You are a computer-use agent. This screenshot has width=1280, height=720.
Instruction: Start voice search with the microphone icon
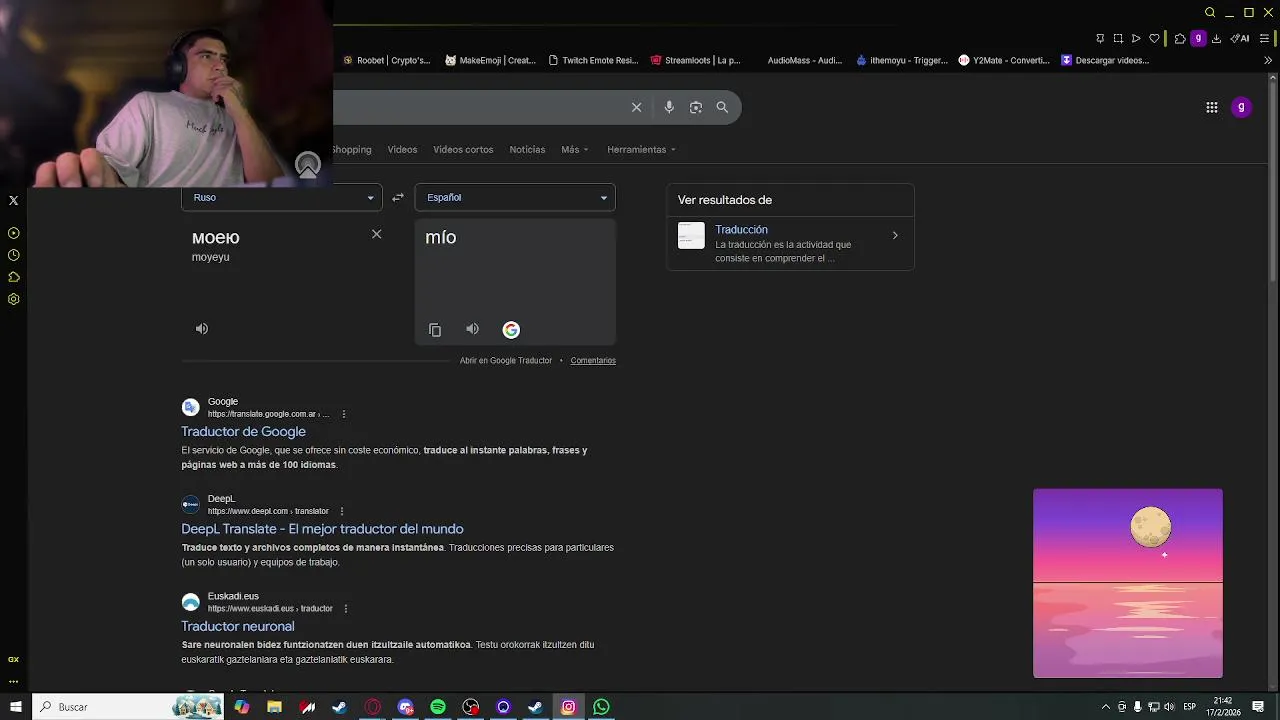click(x=669, y=107)
